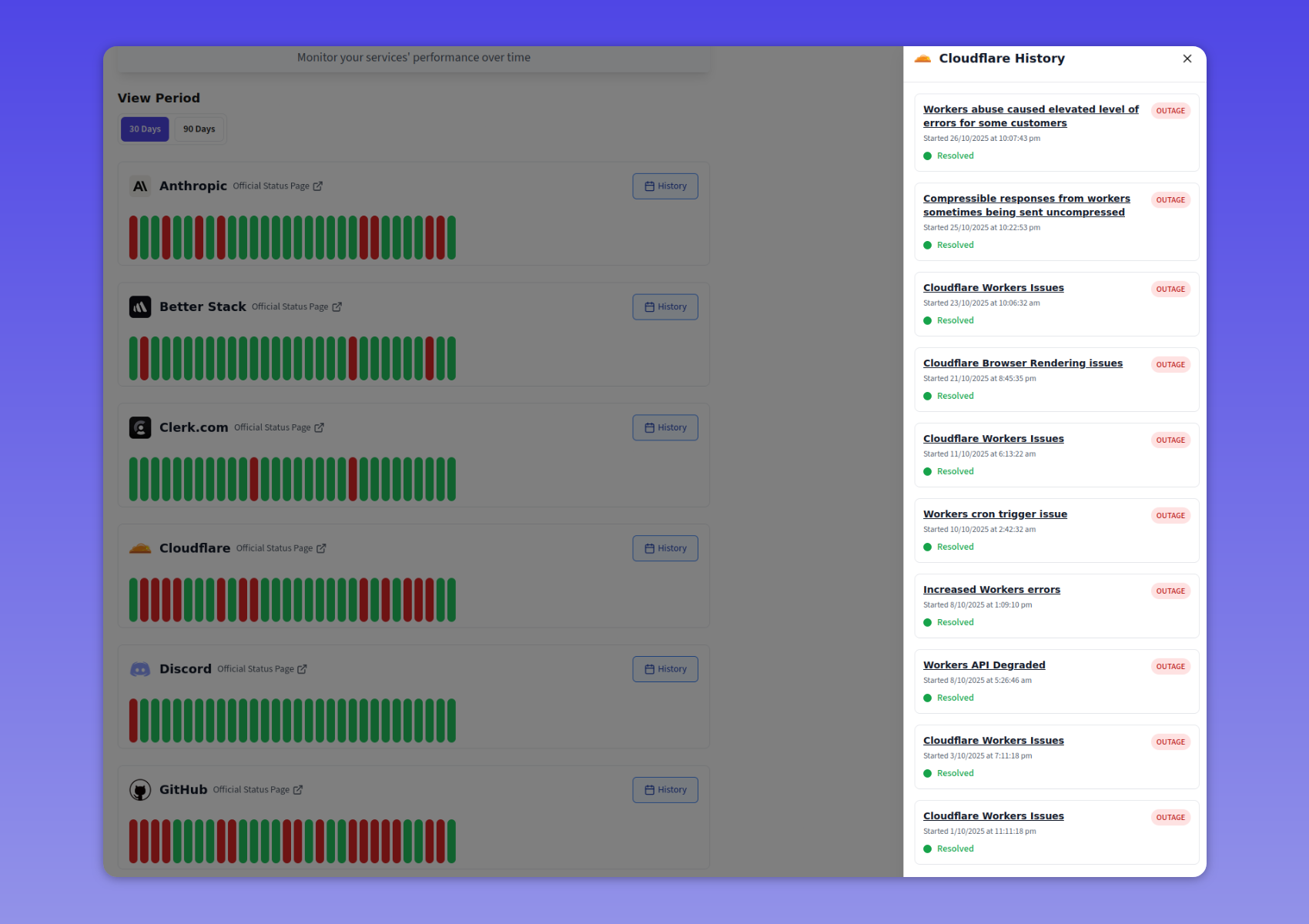The width and height of the screenshot is (1309, 924).
Task: Click the Anthropic logo icon
Action: pos(140,186)
